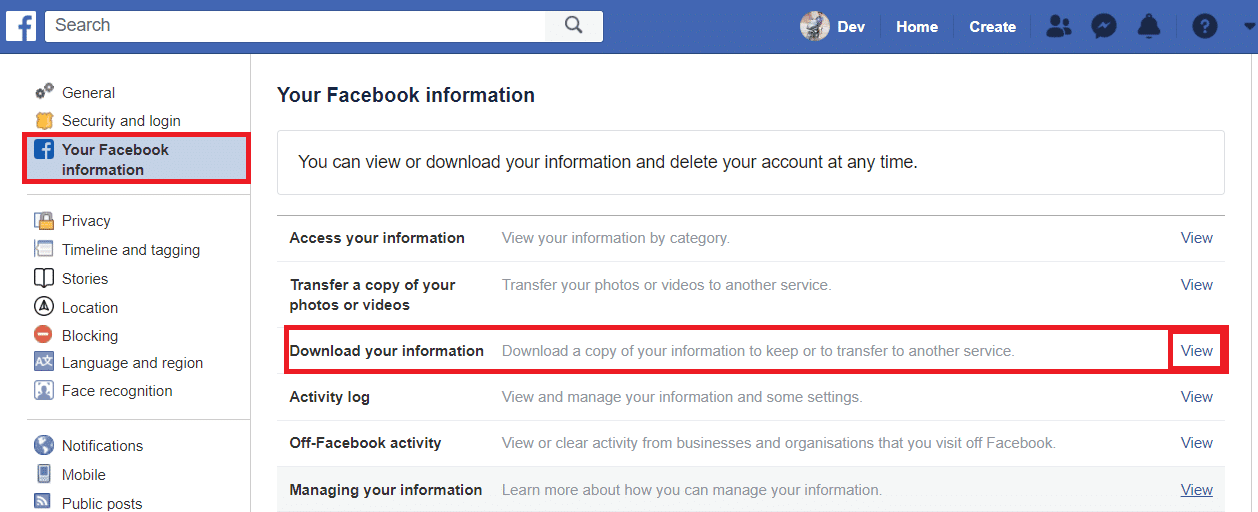Image resolution: width=1258 pixels, height=512 pixels.
Task: Type in the Search field
Action: (x=295, y=26)
